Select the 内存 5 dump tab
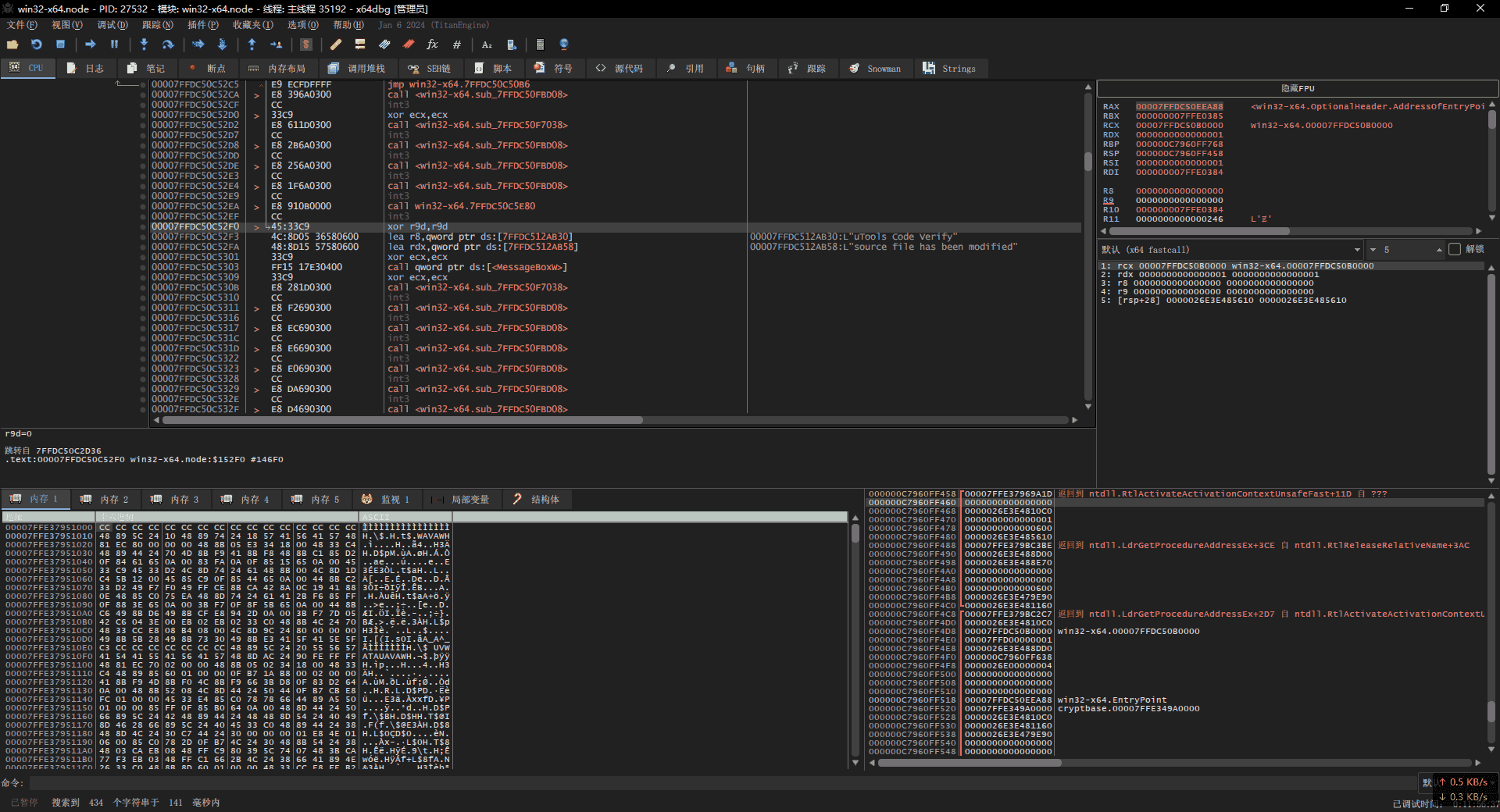This screenshot has width=1500, height=812. click(316, 500)
